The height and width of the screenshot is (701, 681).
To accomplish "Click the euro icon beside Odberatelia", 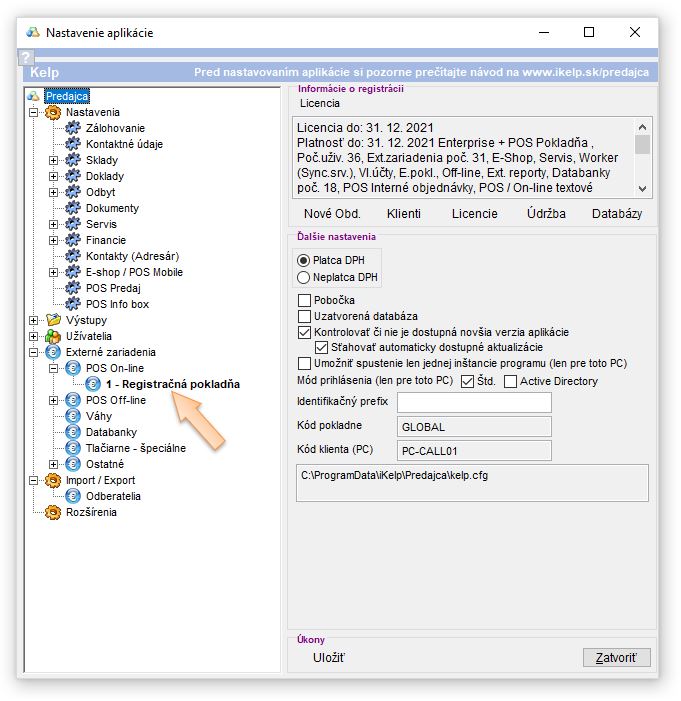I will (72, 496).
